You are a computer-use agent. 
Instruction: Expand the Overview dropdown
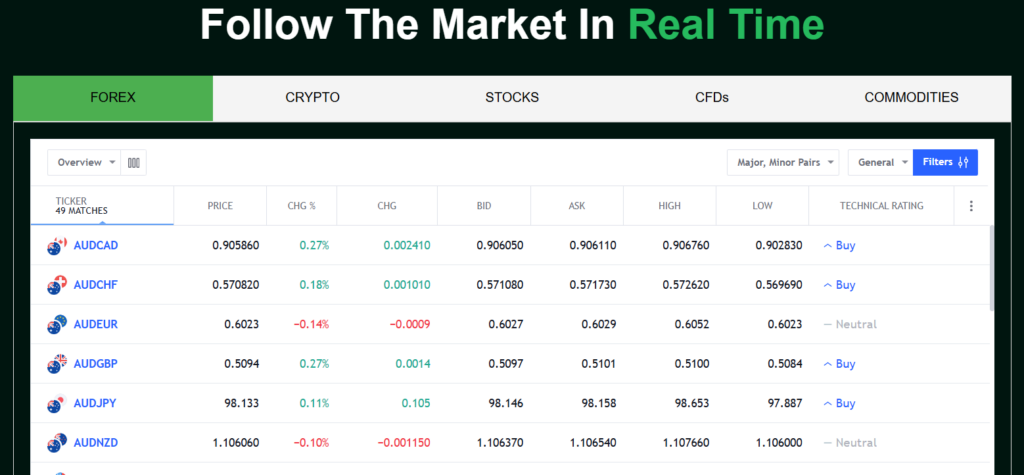[x=84, y=162]
